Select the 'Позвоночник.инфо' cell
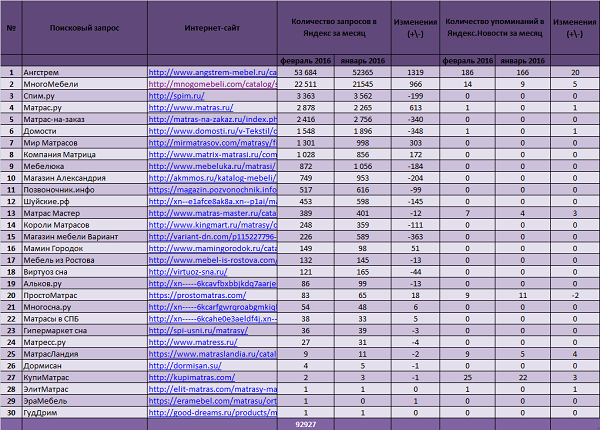The height and width of the screenshot is (430, 600). tap(85, 190)
